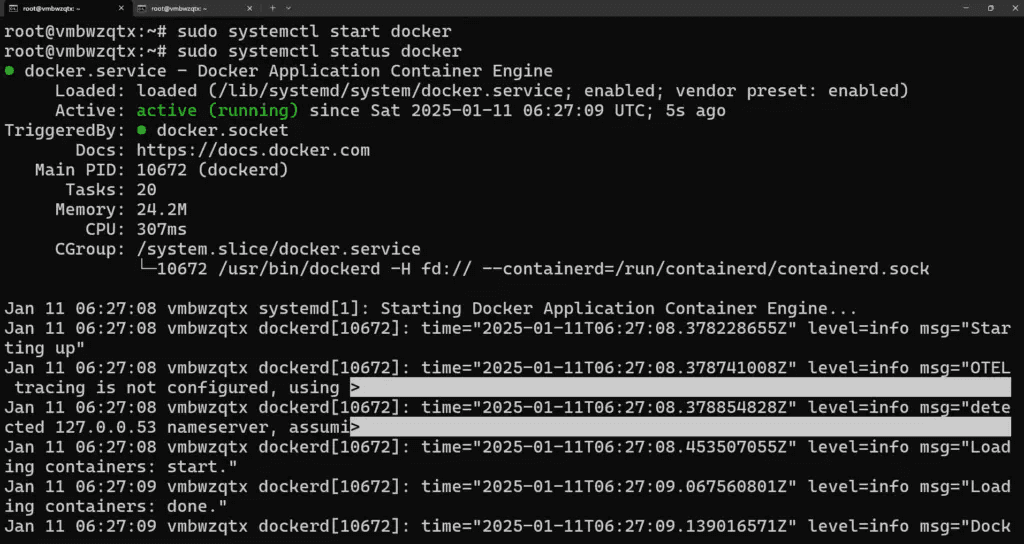Close the second root@vmbwzqtx tab

click(250, 8)
